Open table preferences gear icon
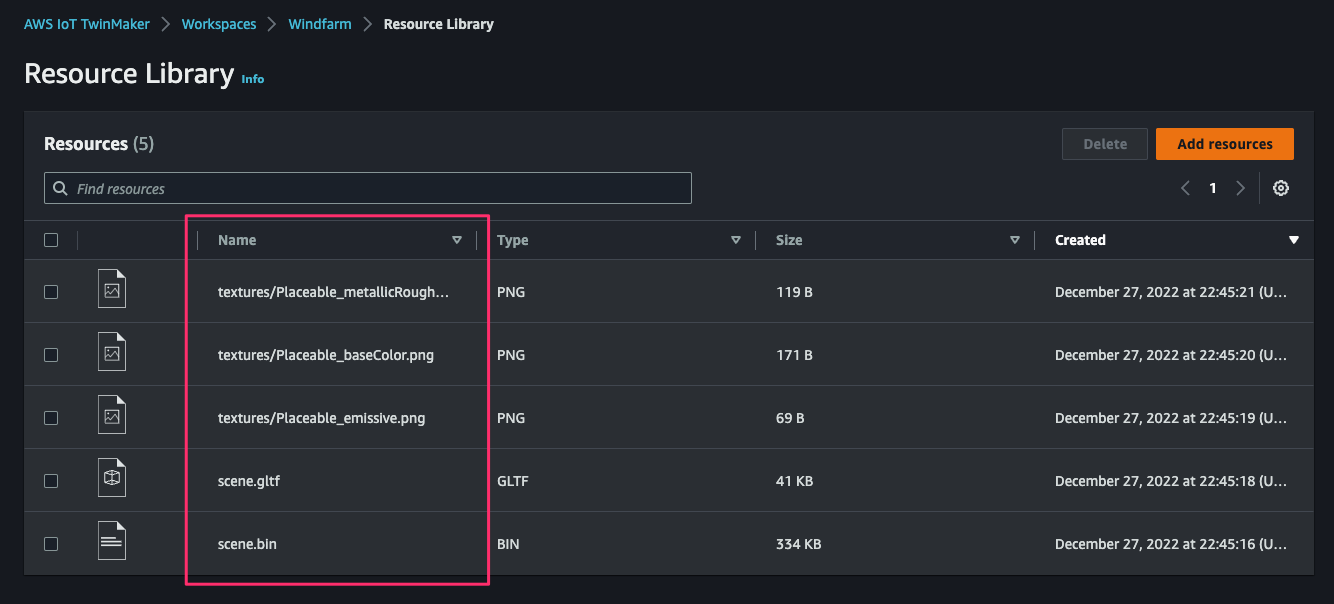This screenshot has width=1334, height=604. (x=1281, y=188)
